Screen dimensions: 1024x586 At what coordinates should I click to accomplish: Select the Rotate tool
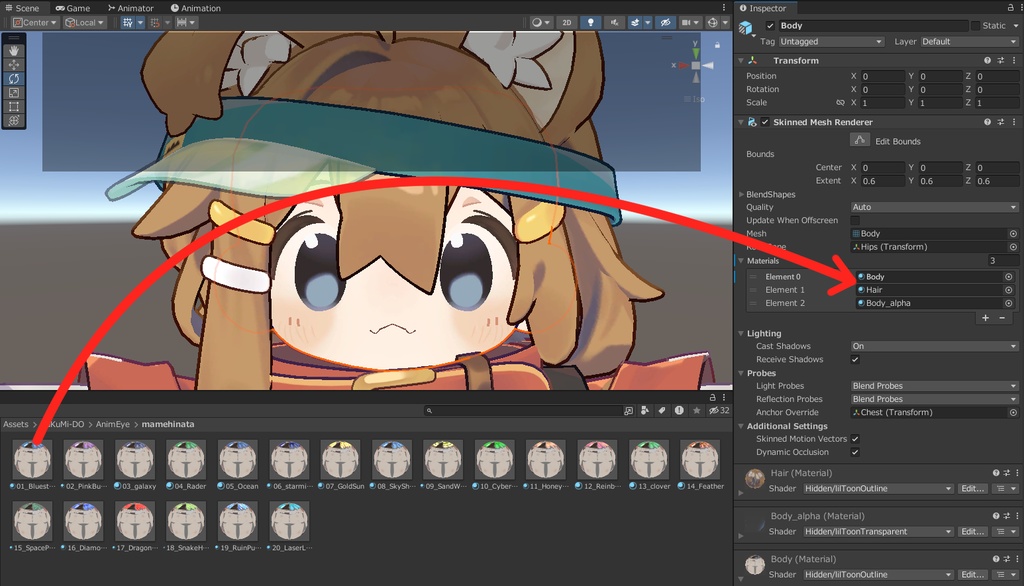[x=14, y=78]
